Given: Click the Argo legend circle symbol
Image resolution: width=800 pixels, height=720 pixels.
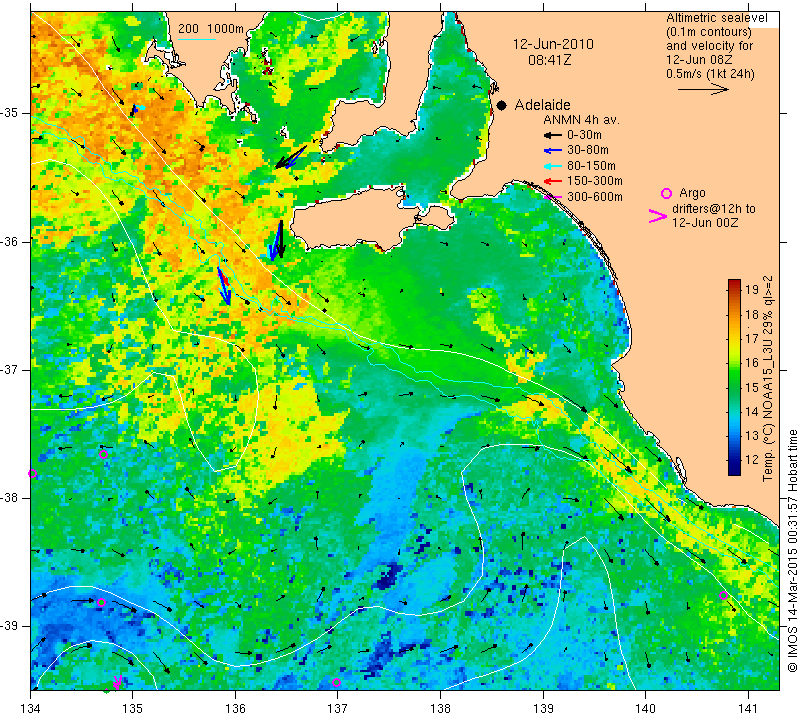Looking at the screenshot, I should (666, 193).
